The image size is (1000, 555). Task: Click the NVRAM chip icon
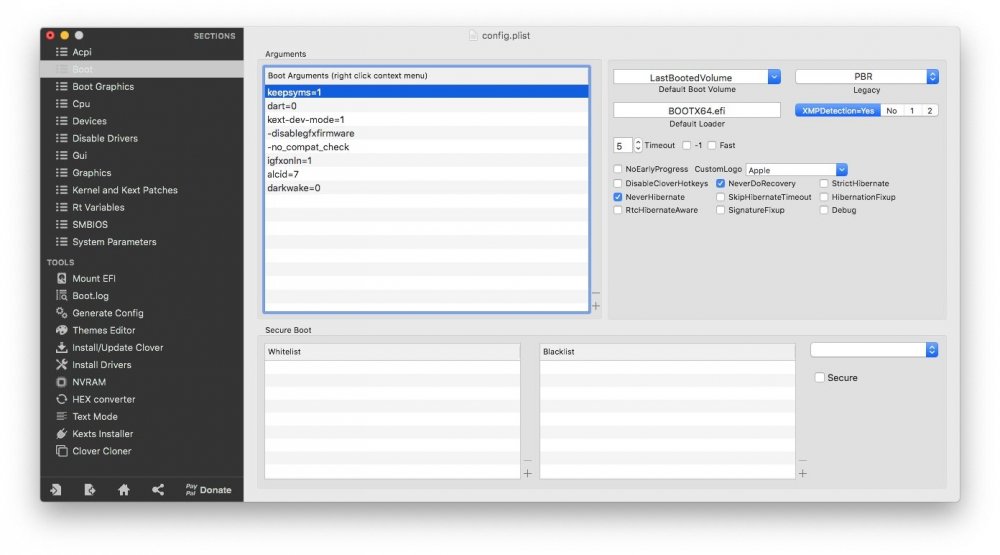click(x=61, y=381)
